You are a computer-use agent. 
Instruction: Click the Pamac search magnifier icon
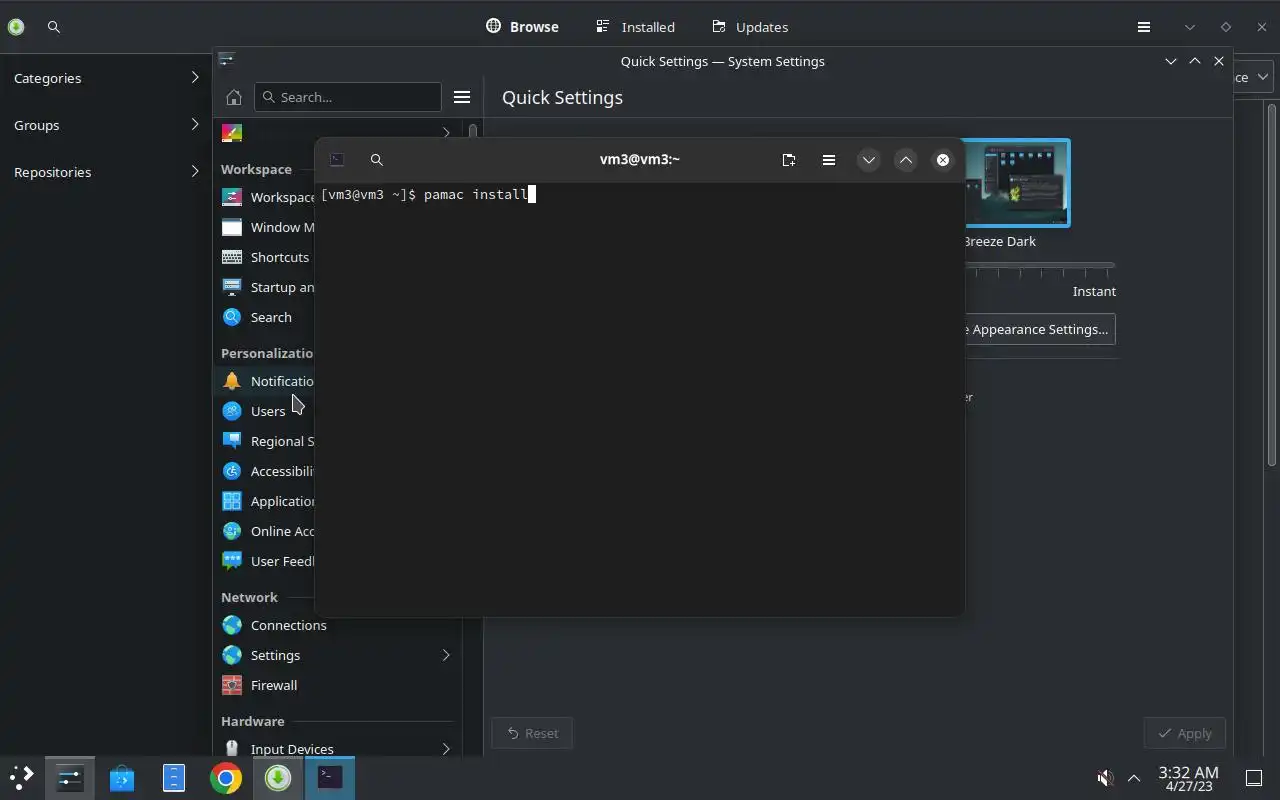click(54, 27)
